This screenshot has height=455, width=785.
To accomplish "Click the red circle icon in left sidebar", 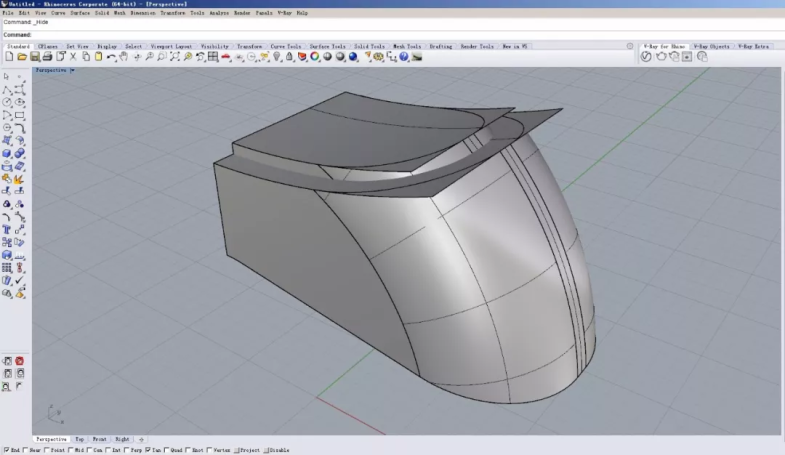I will [19, 361].
